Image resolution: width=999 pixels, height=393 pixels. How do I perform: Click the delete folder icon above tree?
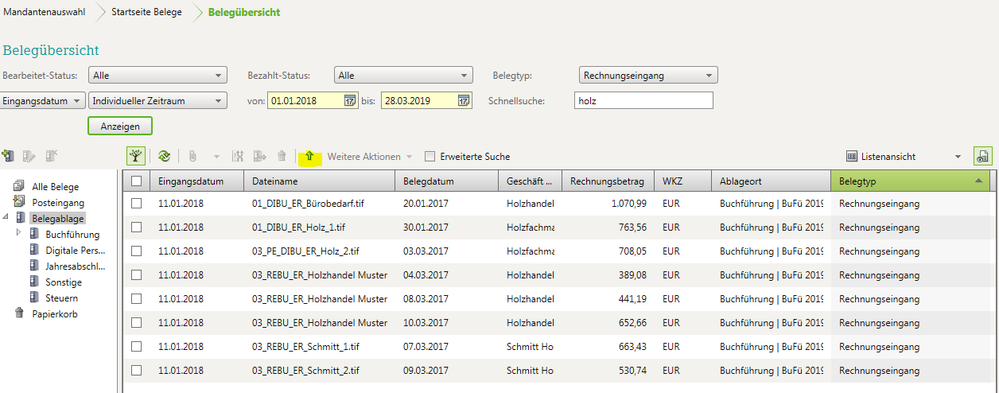[51, 155]
